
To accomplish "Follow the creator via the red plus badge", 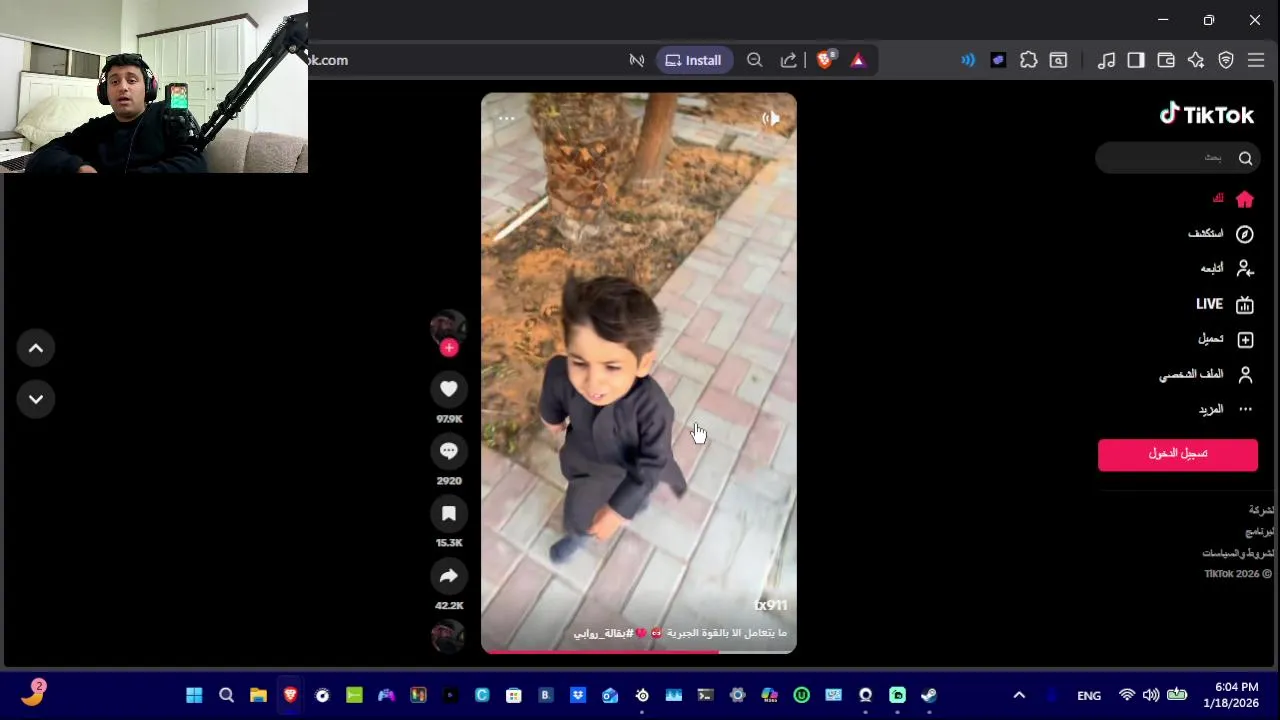I will (449, 348).
